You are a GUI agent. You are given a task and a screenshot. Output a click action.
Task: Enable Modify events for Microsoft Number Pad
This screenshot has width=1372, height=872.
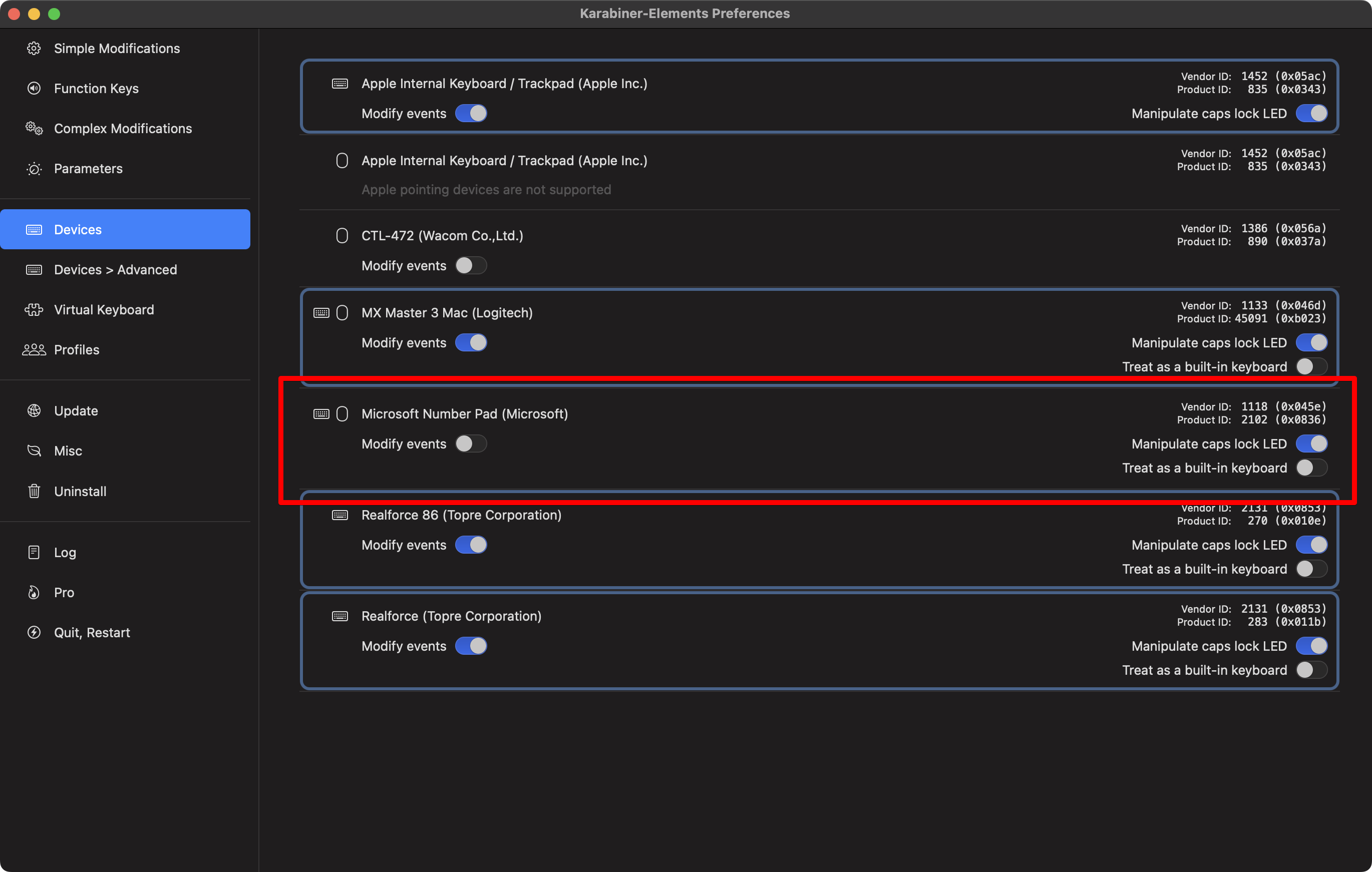tap(471, 444)
